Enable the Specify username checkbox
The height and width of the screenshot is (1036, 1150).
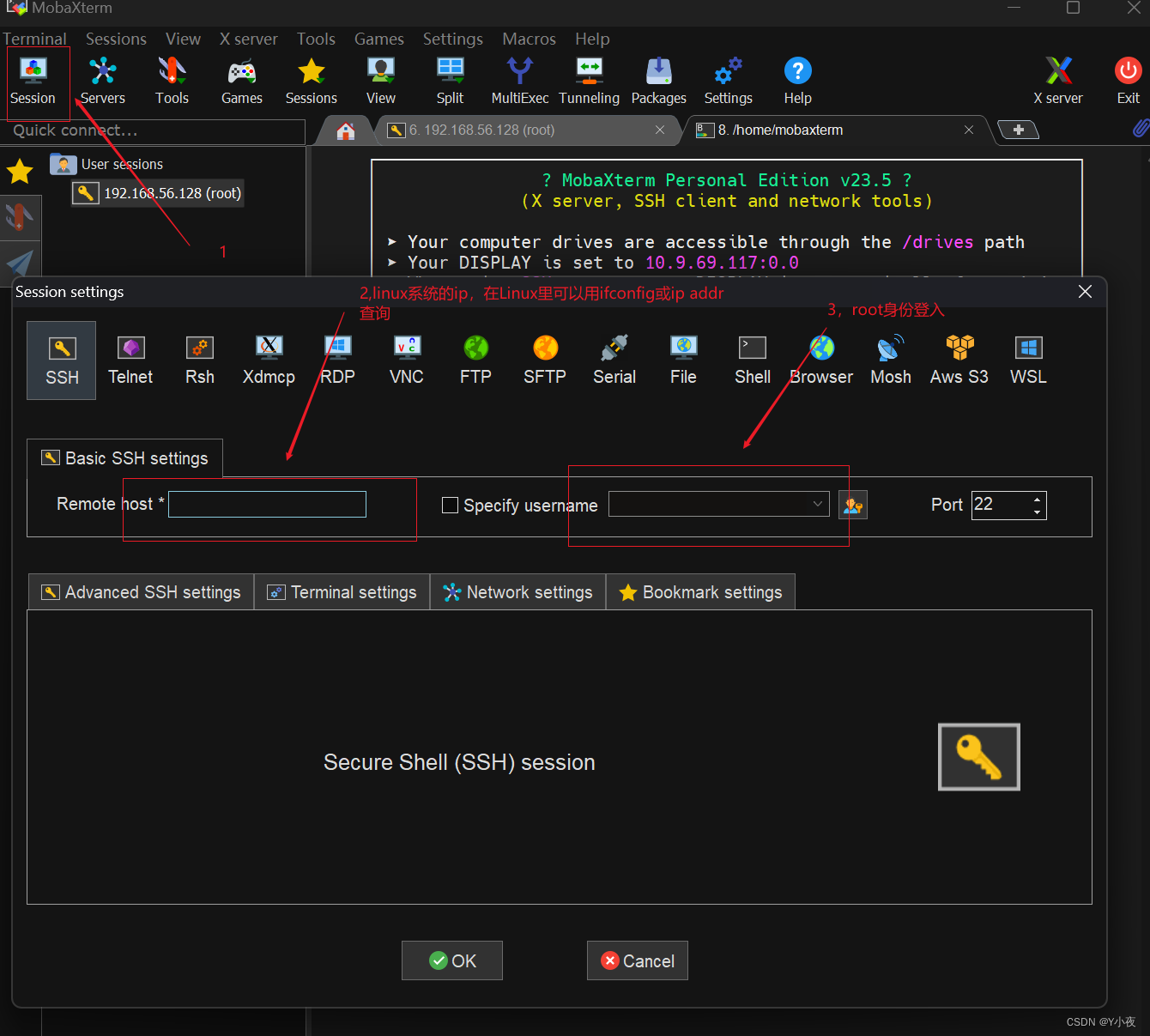[x=450, y=505]
